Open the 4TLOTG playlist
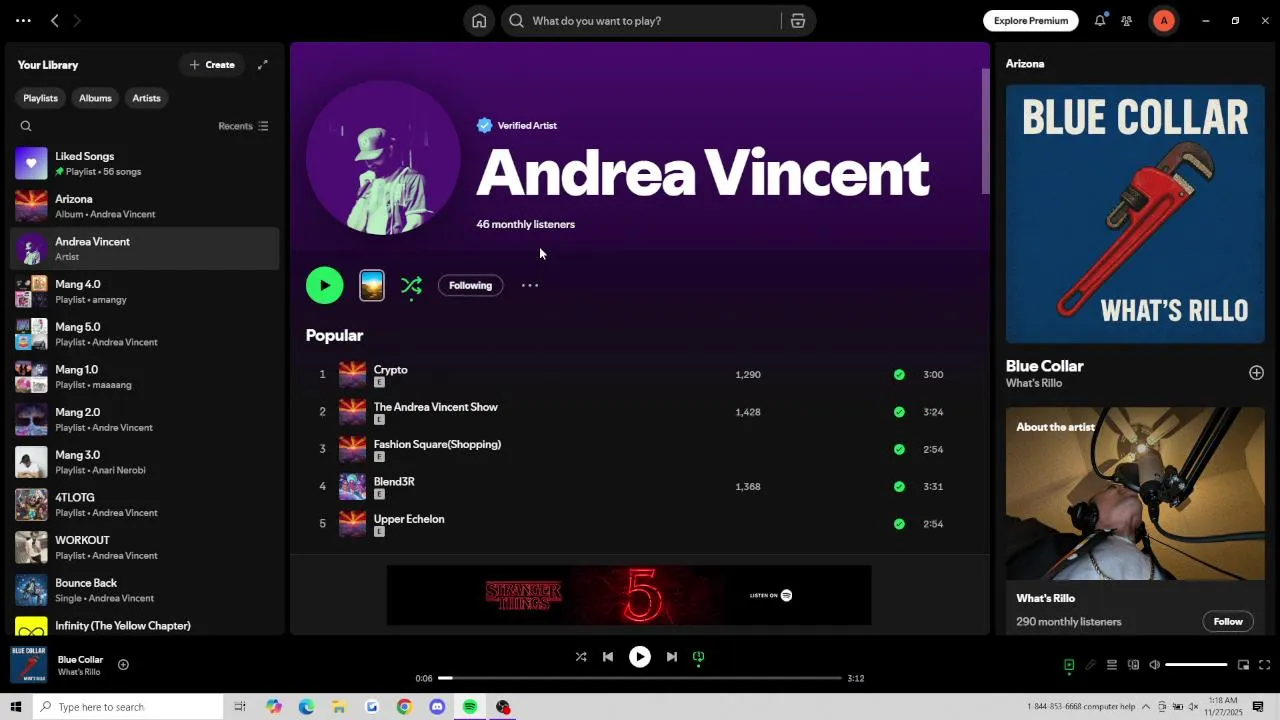 point(145,505)
